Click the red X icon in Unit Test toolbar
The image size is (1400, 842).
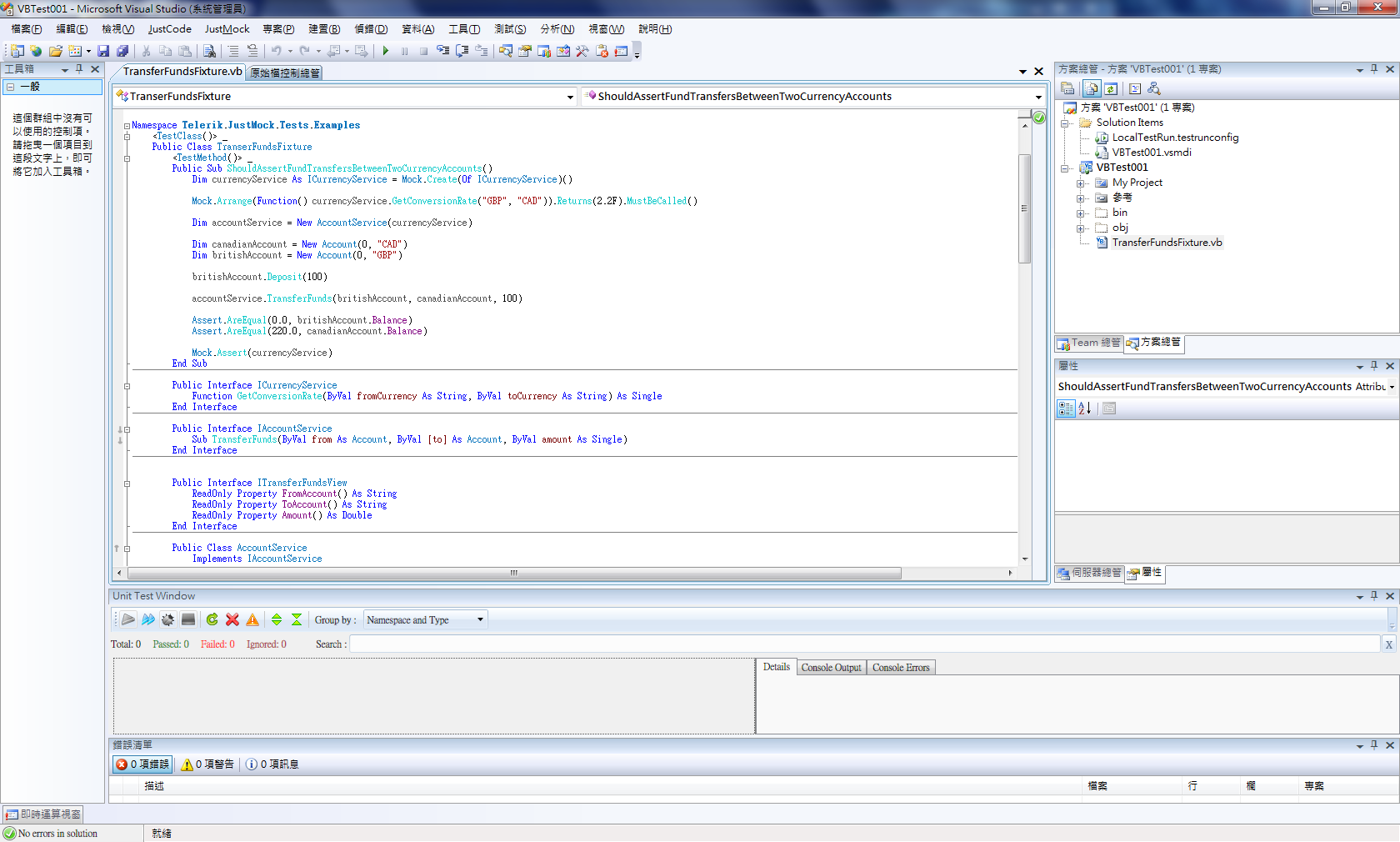[232, 619]
